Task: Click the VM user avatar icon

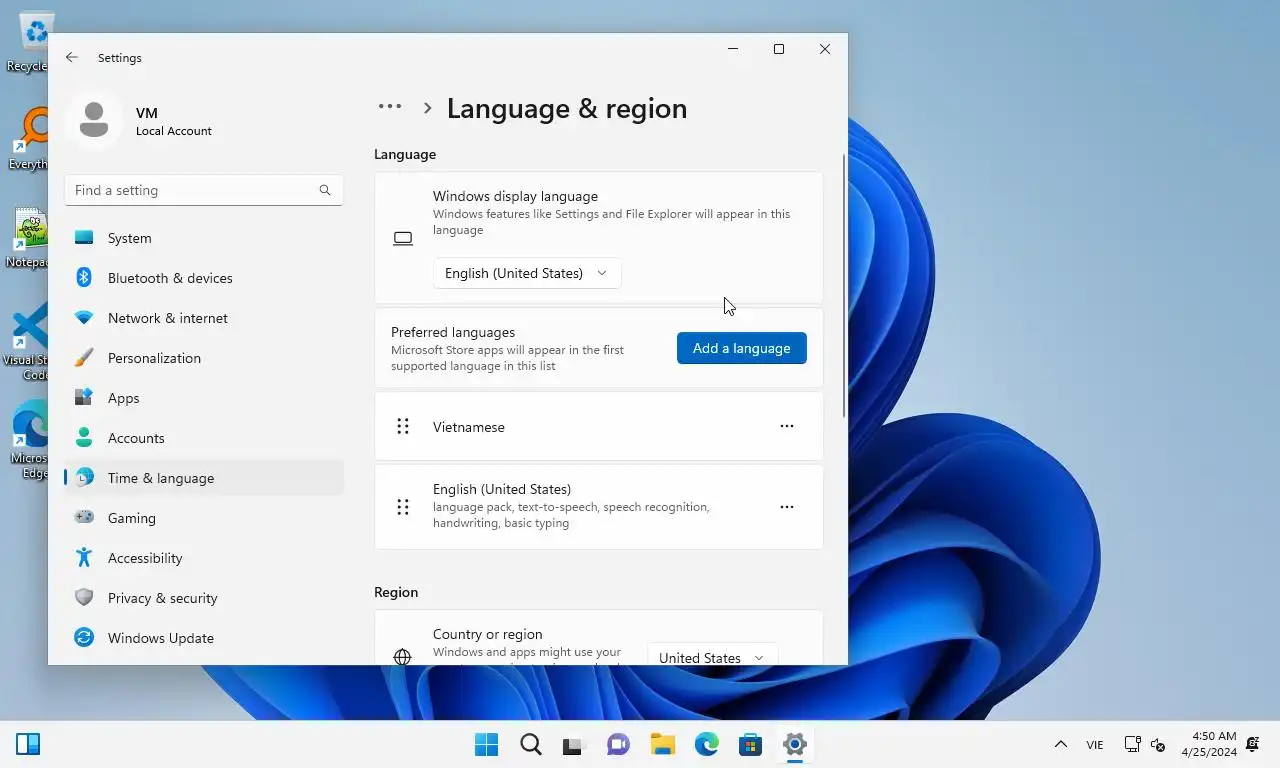Action: (x=94, y=120)
